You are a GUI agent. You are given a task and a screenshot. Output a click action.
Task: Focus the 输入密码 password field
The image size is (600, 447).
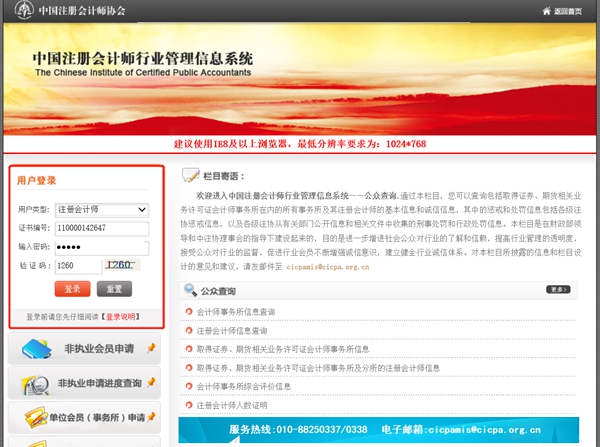pos(101,247)
